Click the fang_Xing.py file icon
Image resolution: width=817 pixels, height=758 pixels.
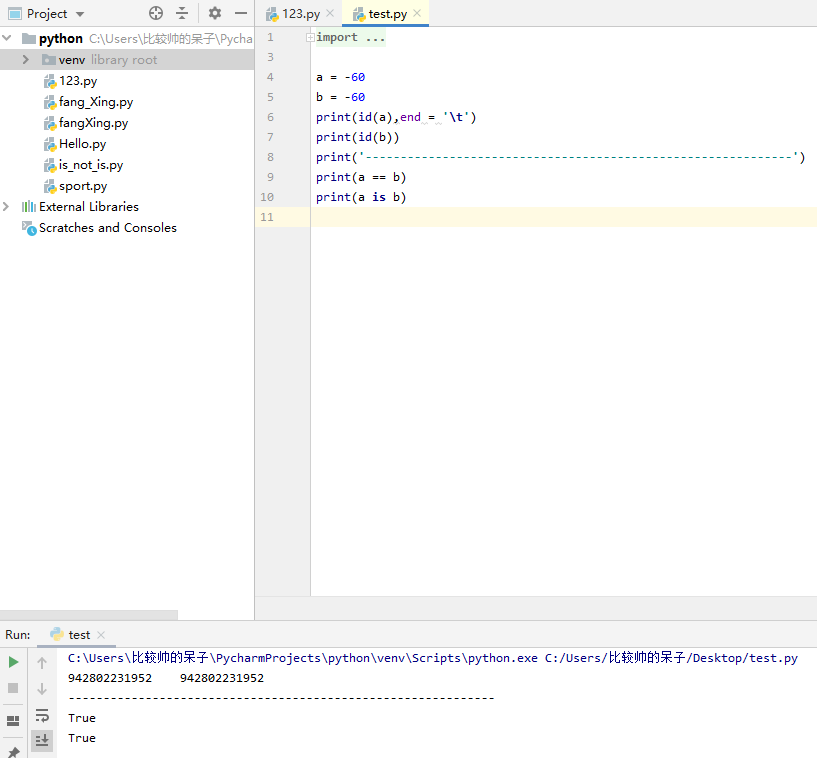click(x=50, y=102)
